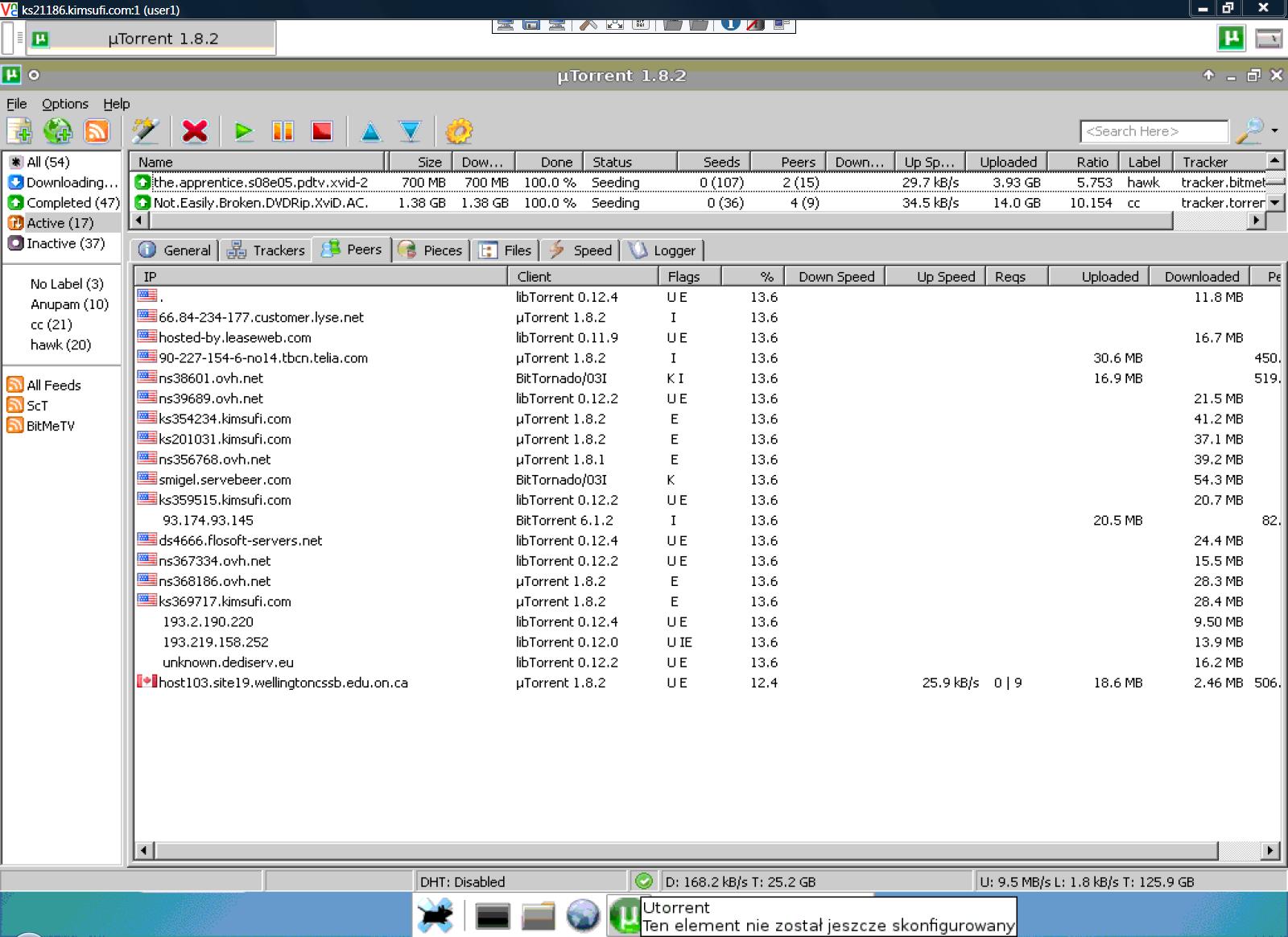Switch to the Files tab

point(506,250)
